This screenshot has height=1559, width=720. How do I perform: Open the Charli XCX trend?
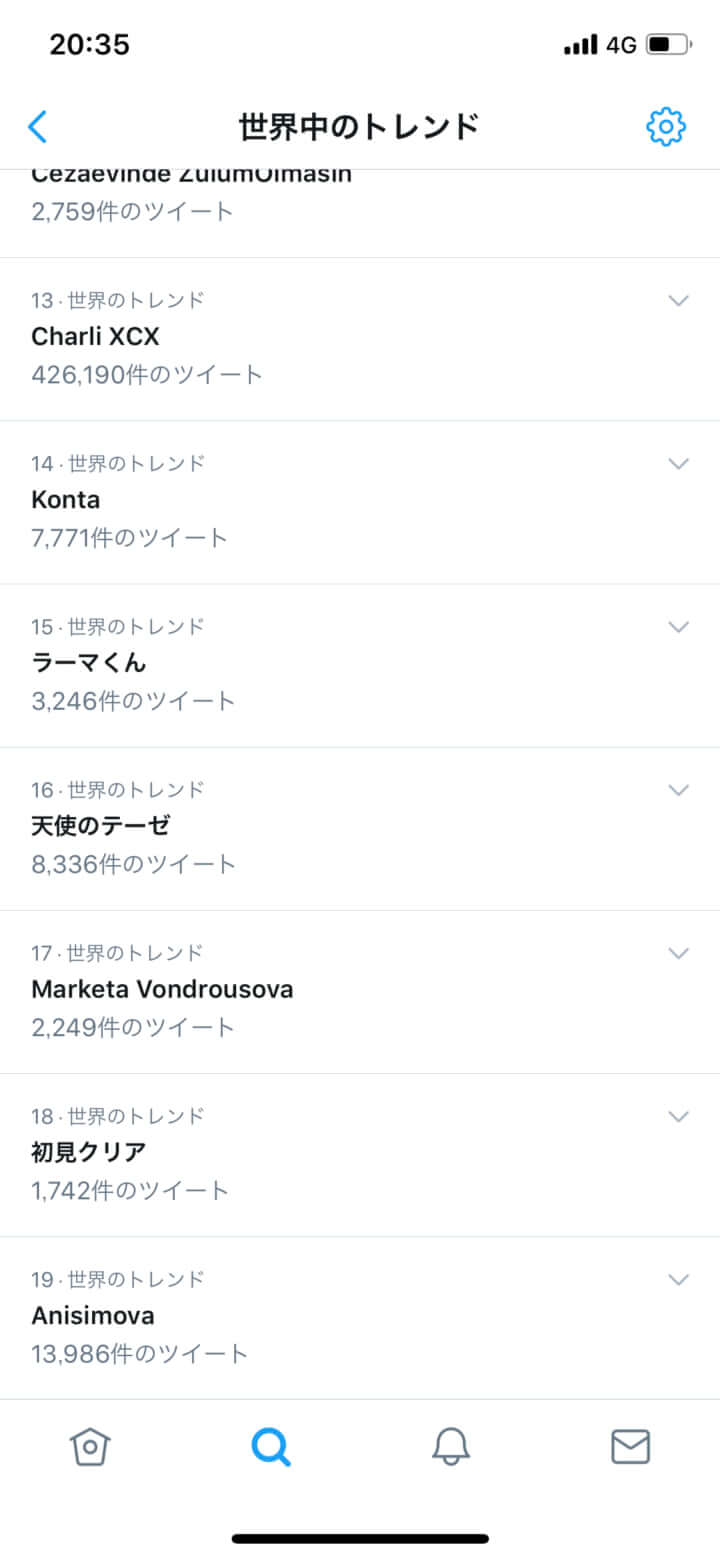pos(96,337)
